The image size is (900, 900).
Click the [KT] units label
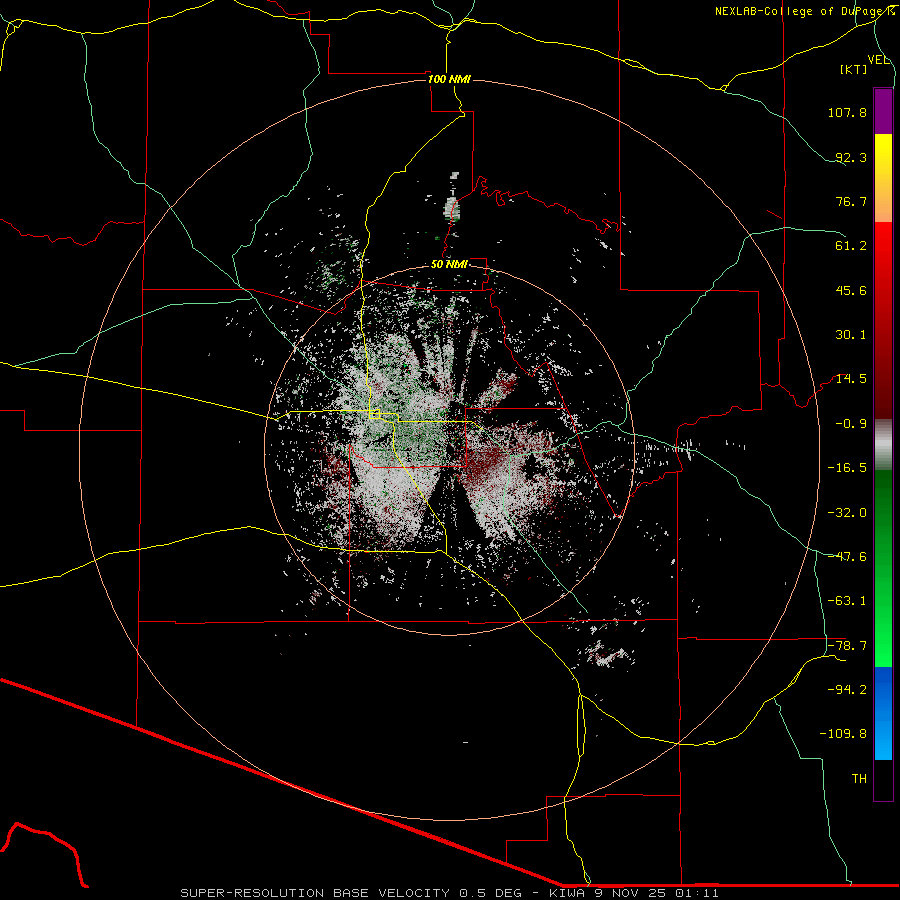854,69
